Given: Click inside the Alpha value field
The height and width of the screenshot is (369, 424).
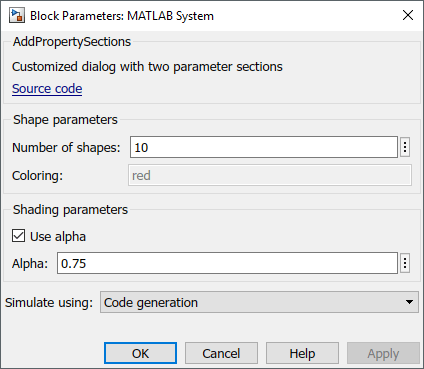Looking at the screenshot, I should click(x=227, y=263).
